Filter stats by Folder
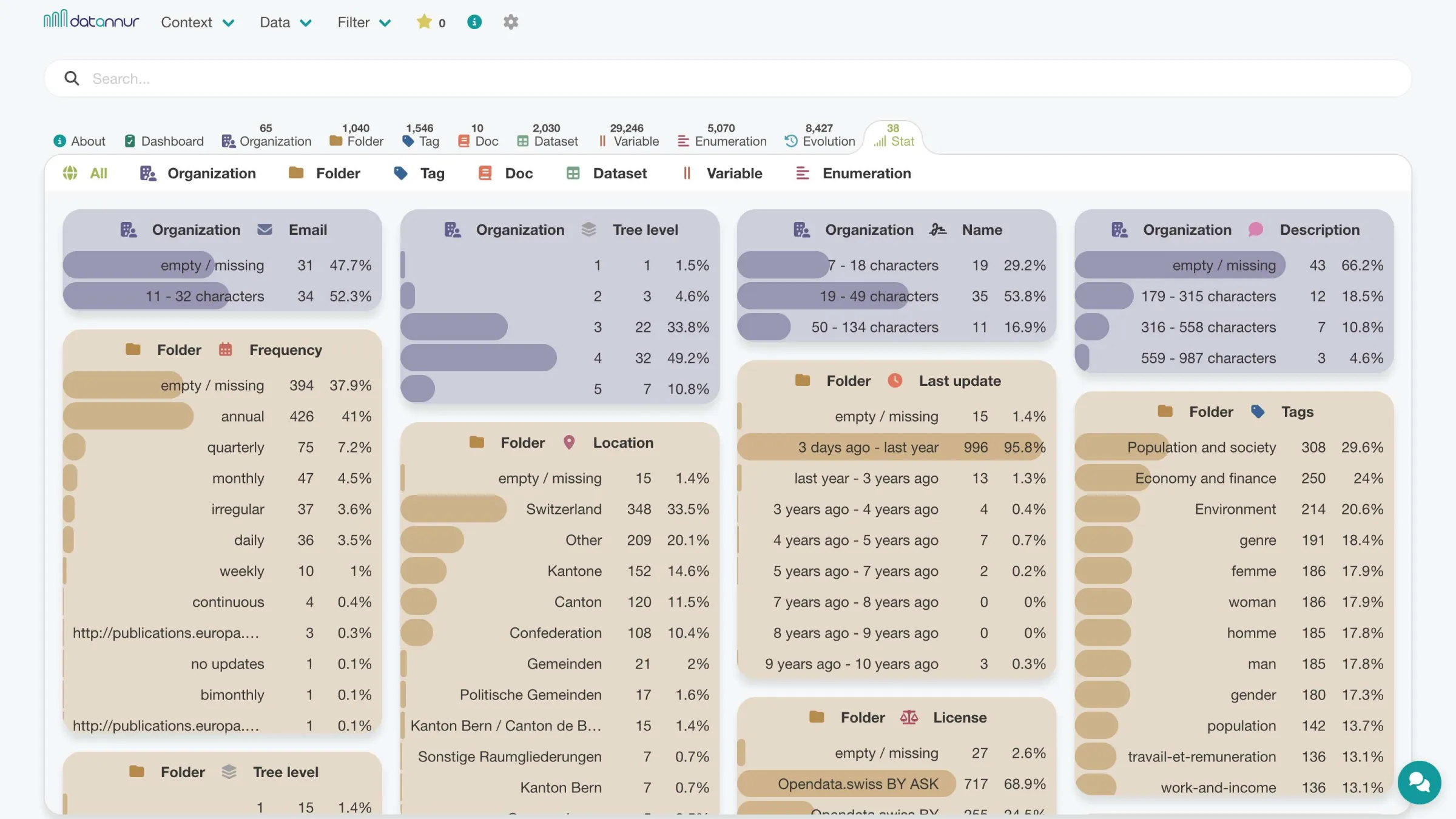 tap(325, 174)
